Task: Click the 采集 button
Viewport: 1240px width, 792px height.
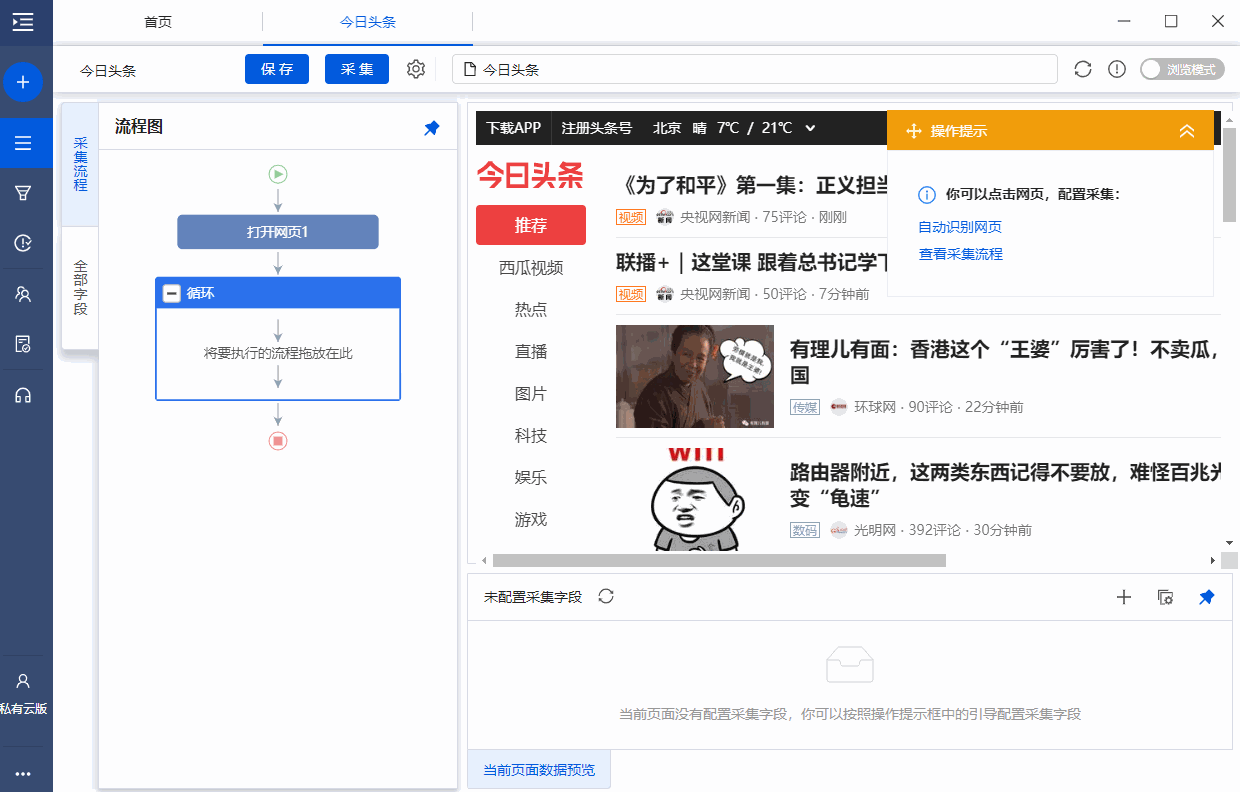Action: [x=357, y=69]
